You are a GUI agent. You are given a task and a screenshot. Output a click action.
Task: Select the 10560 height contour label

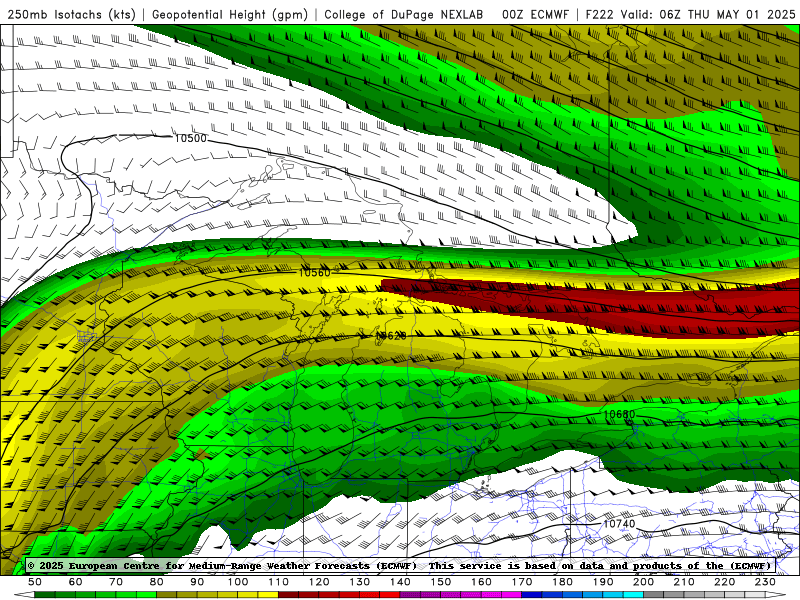(314, 272)
